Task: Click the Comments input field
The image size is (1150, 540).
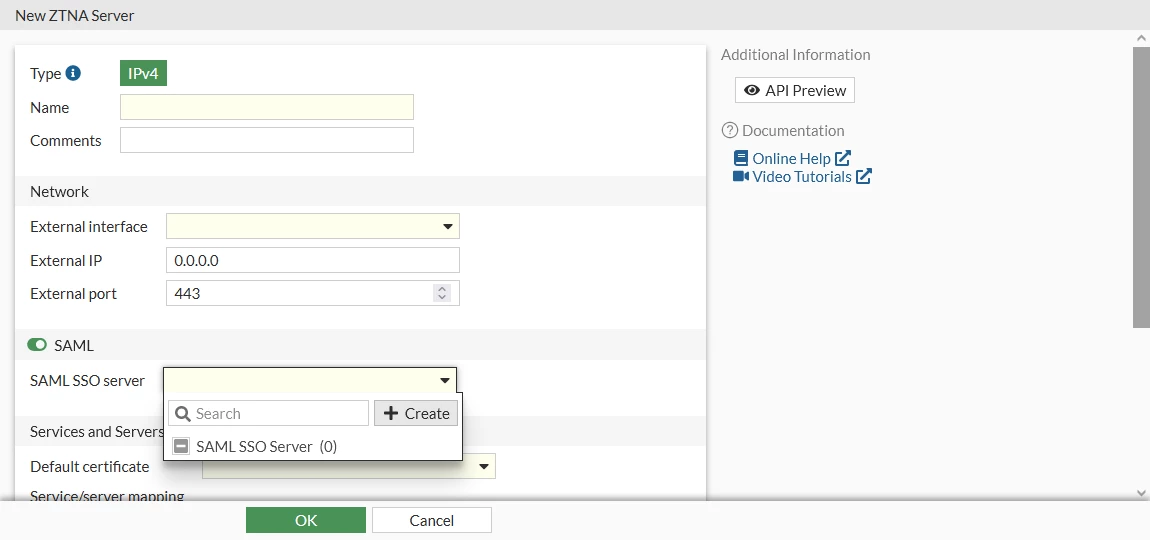Action: [267, 140]
